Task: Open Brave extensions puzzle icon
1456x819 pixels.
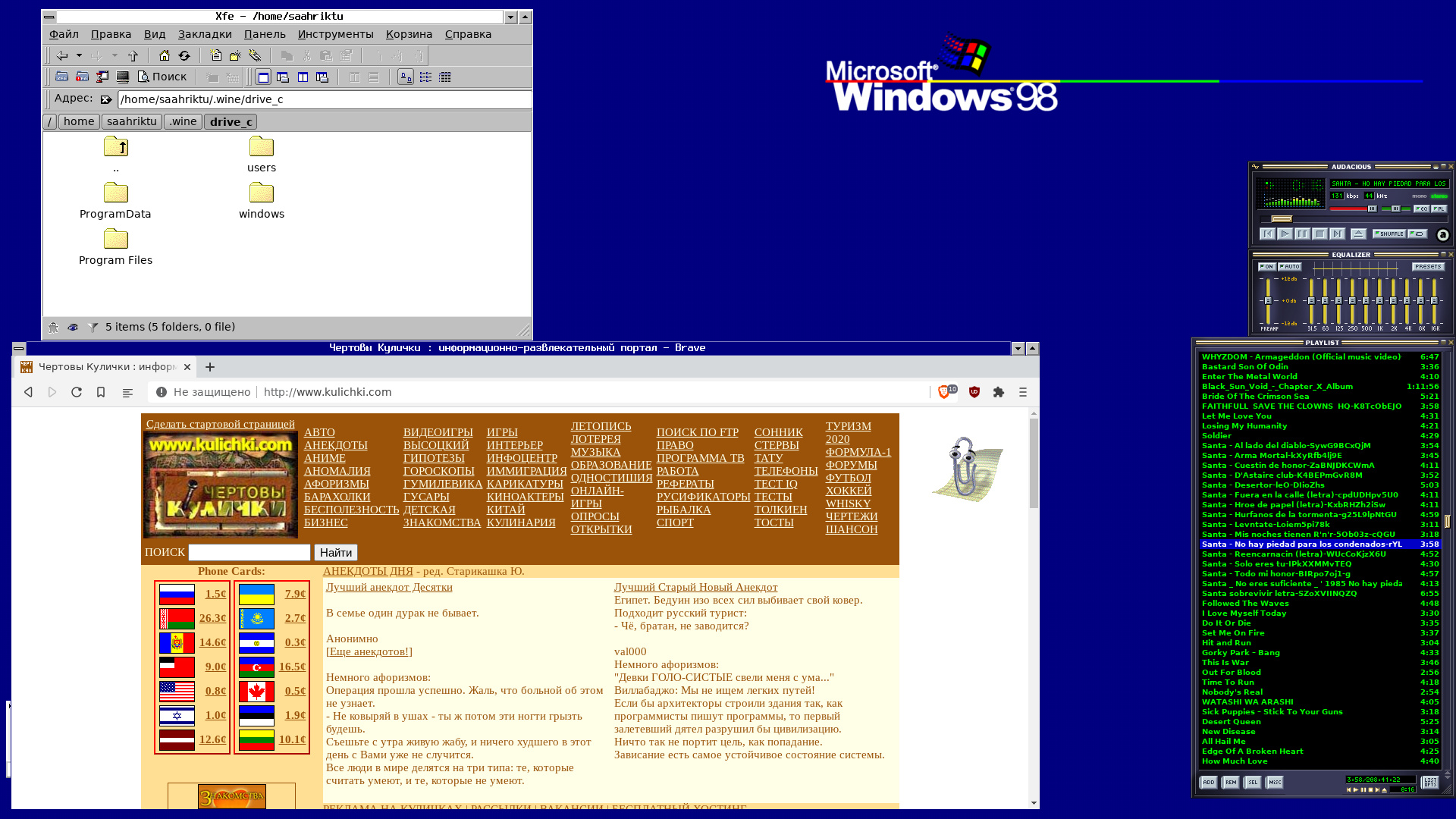Action: pyautogui.click(x=999, y=392)
